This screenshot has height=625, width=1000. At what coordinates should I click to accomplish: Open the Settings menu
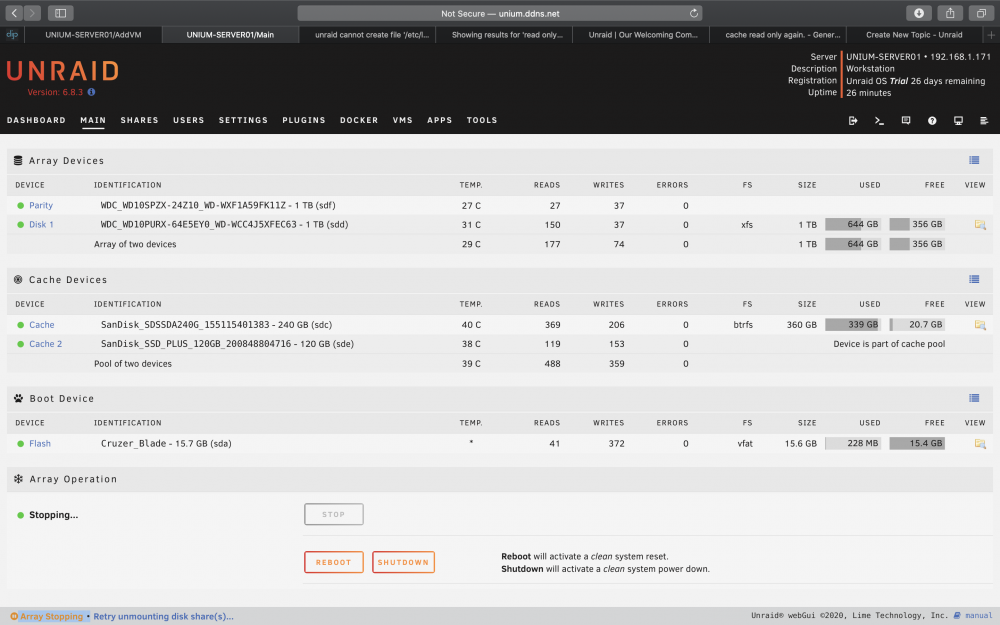(x=243, y=120)
